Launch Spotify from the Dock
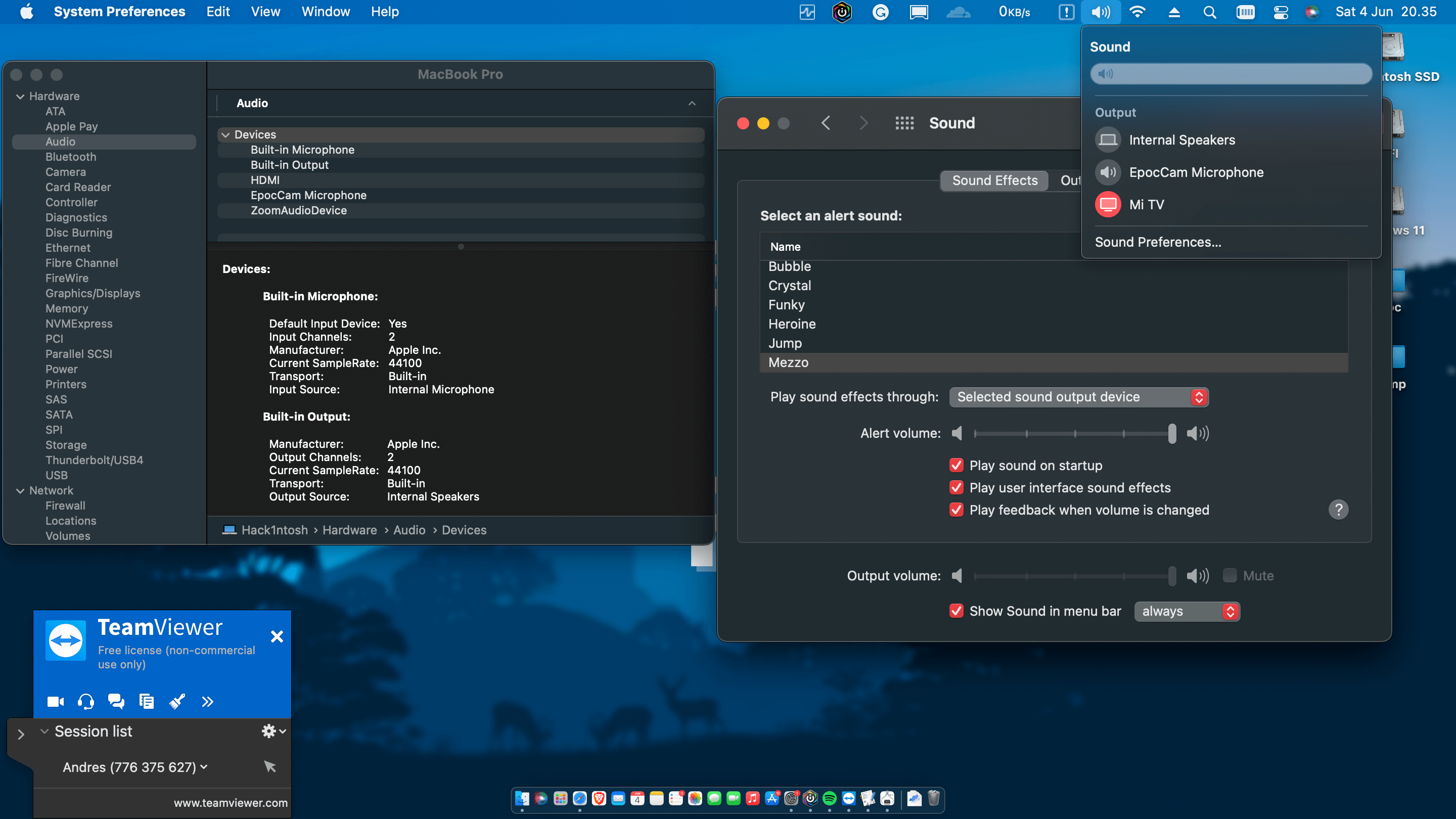1456x819 pixels. [829, 799]
